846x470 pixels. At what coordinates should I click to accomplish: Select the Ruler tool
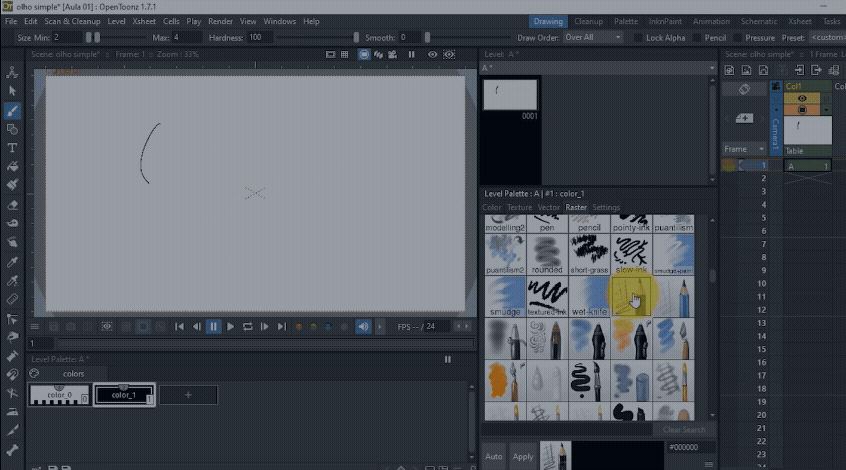tap(12, 299)
